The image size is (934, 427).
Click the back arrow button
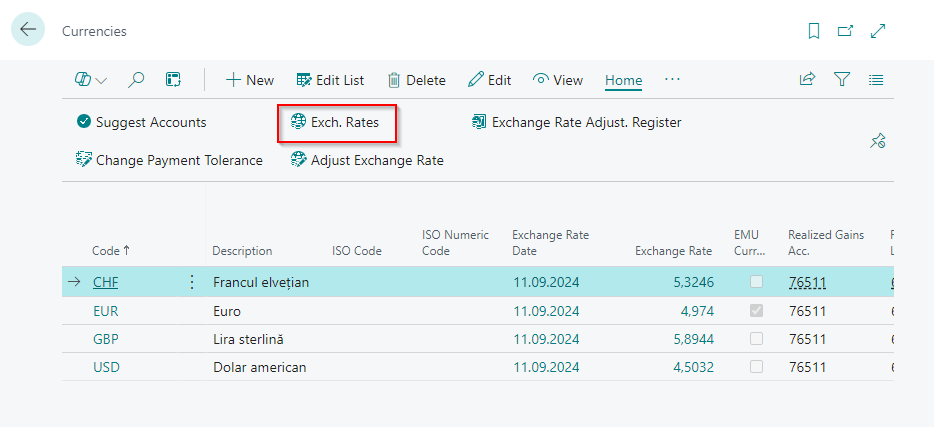tap(27, 30)
